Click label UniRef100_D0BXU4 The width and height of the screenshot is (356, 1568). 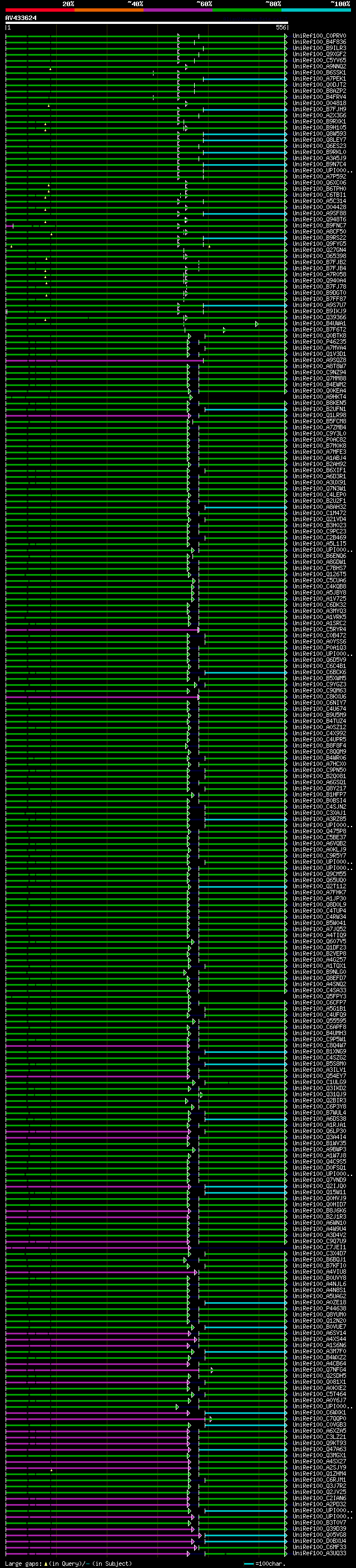pos(319,1541)
